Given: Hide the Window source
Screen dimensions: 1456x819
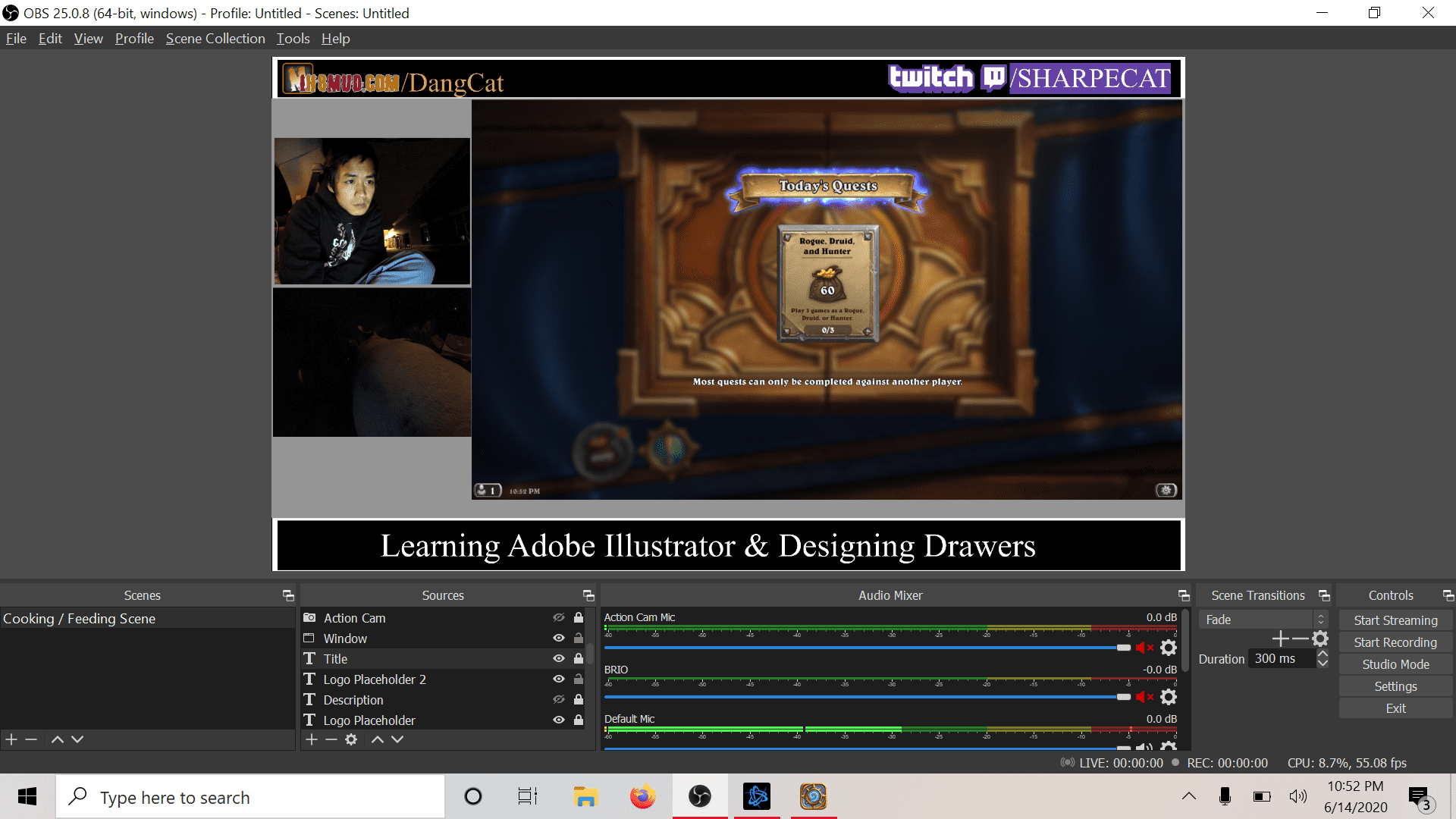Looking at the screenshot, I should (x=559, y=639).
